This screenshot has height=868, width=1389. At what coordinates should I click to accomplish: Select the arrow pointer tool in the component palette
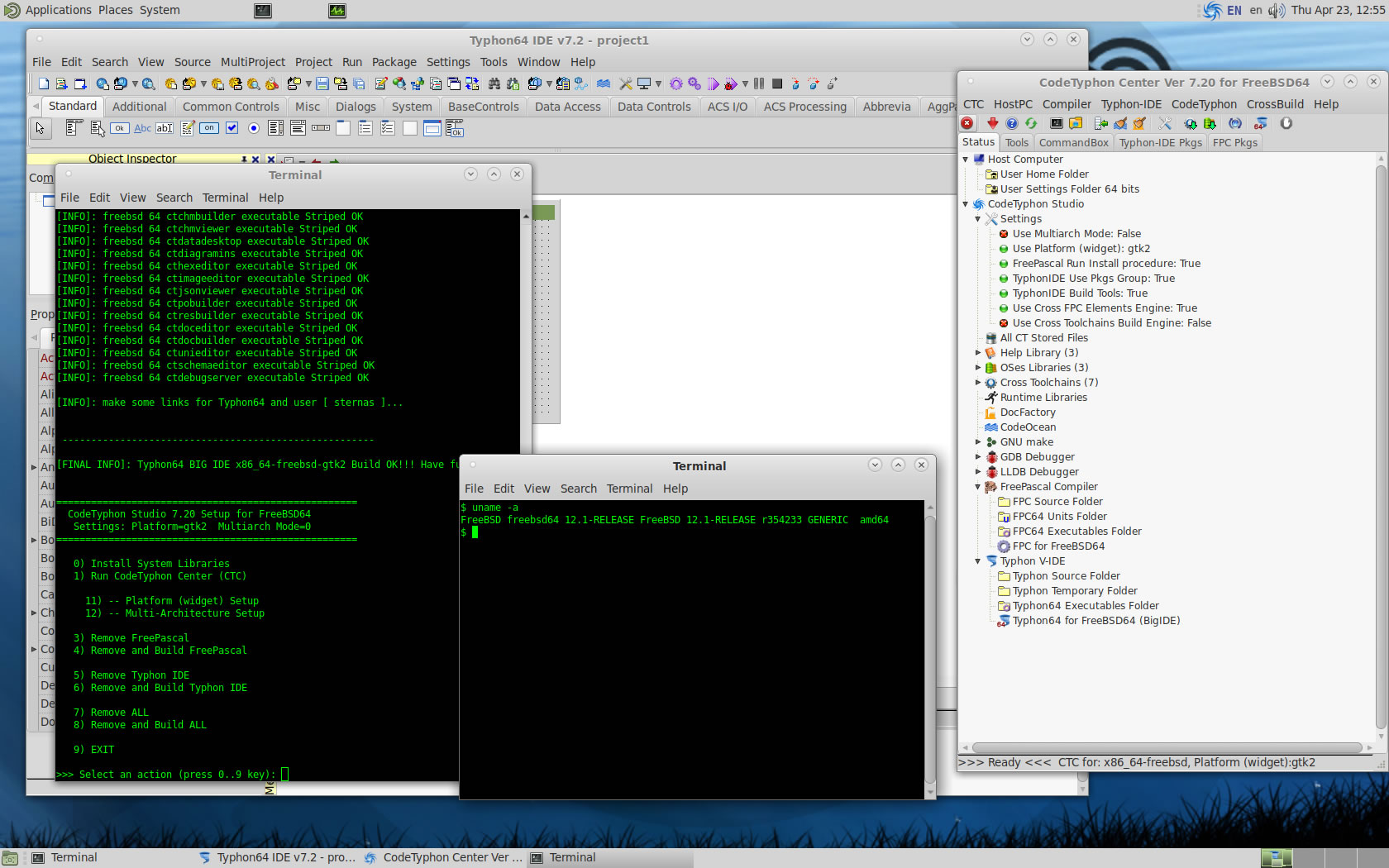pyautogui.click(x=40, y=128)
